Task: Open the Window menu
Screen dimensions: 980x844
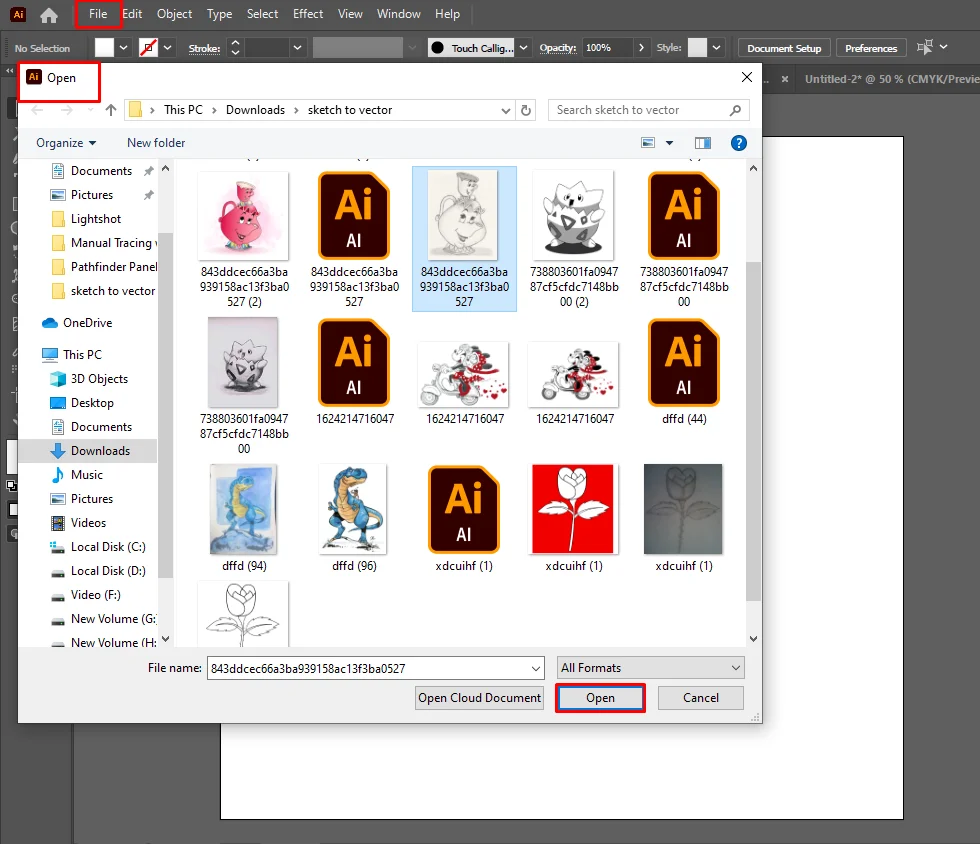Action: [399, 14]
